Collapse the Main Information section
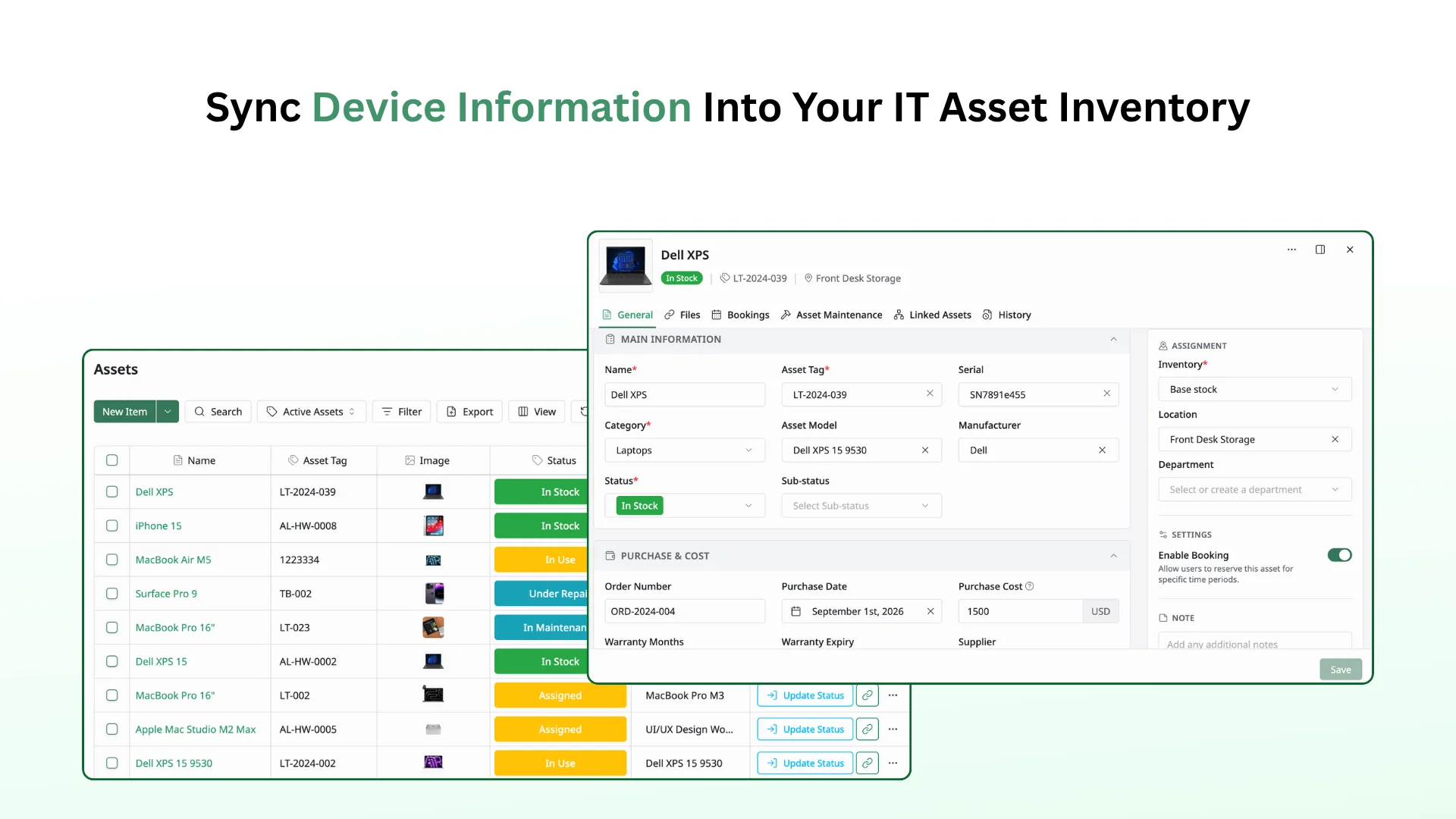 pos(1113,339)
